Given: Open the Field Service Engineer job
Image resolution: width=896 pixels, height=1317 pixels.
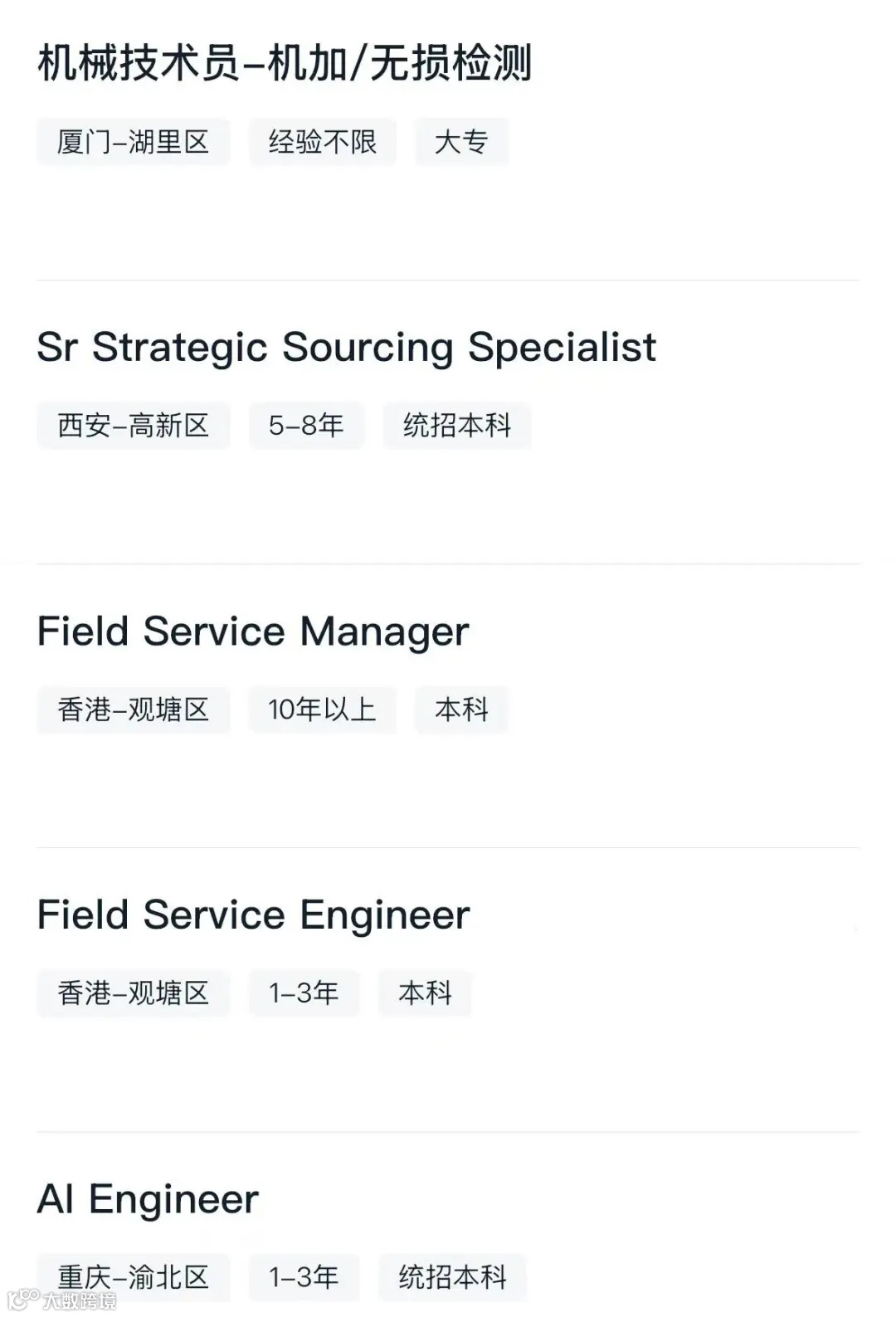Looking at the screenshot, I should click(253, 915).
